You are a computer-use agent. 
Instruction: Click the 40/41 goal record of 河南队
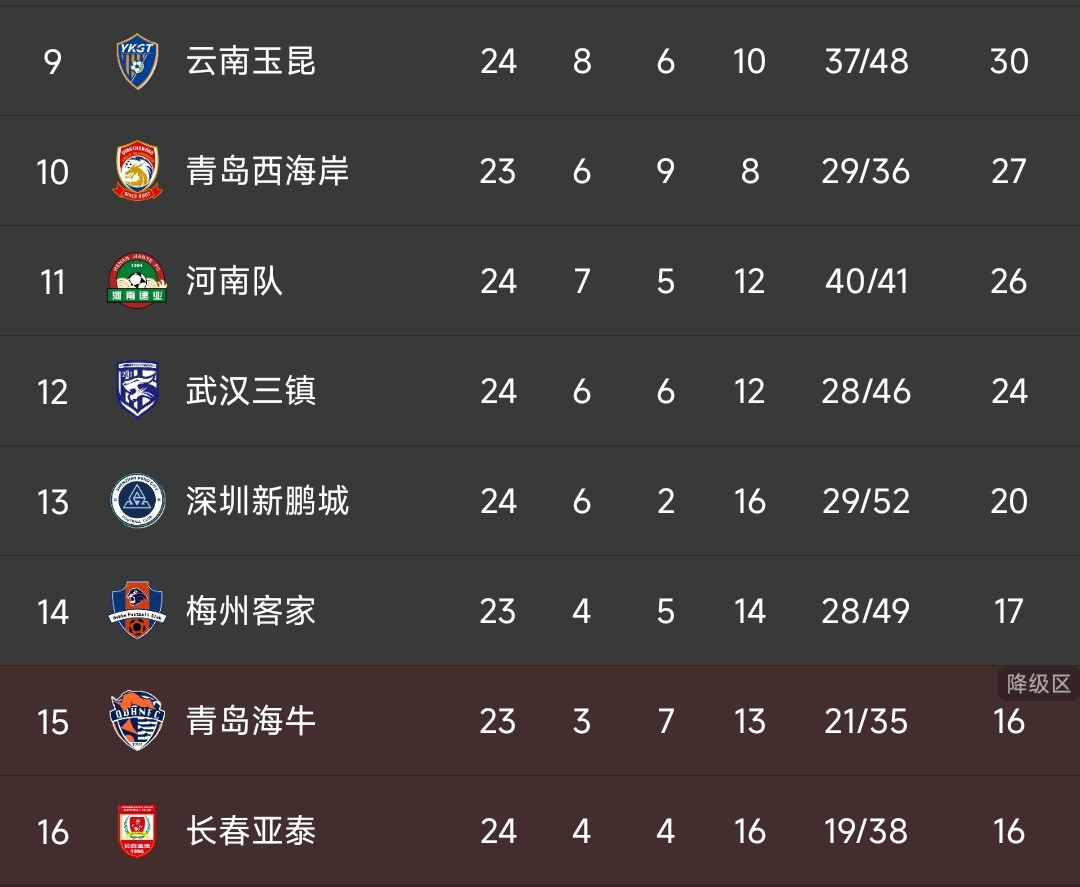point(866,281)
